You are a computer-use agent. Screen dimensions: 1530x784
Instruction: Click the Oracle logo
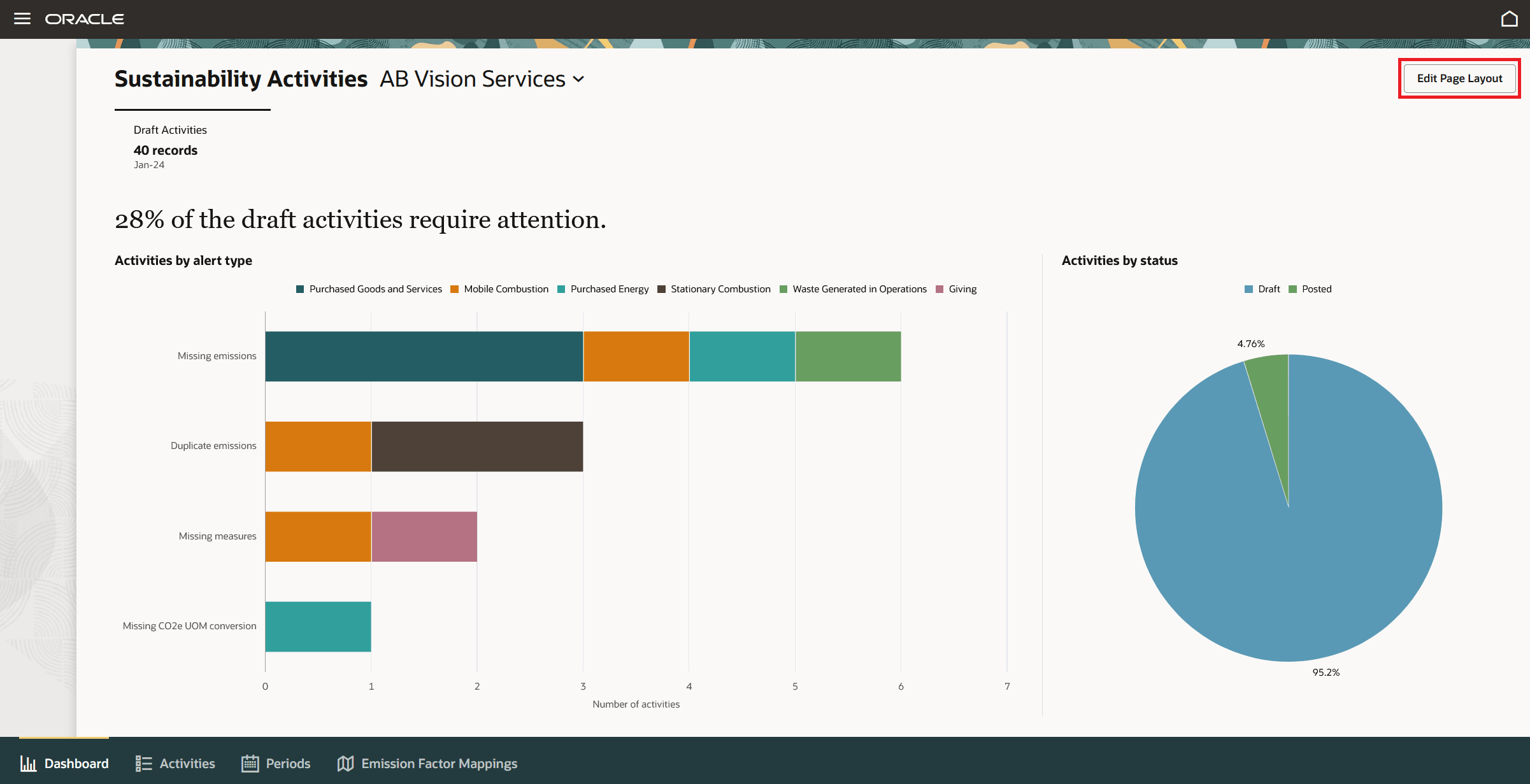[84, 18]
